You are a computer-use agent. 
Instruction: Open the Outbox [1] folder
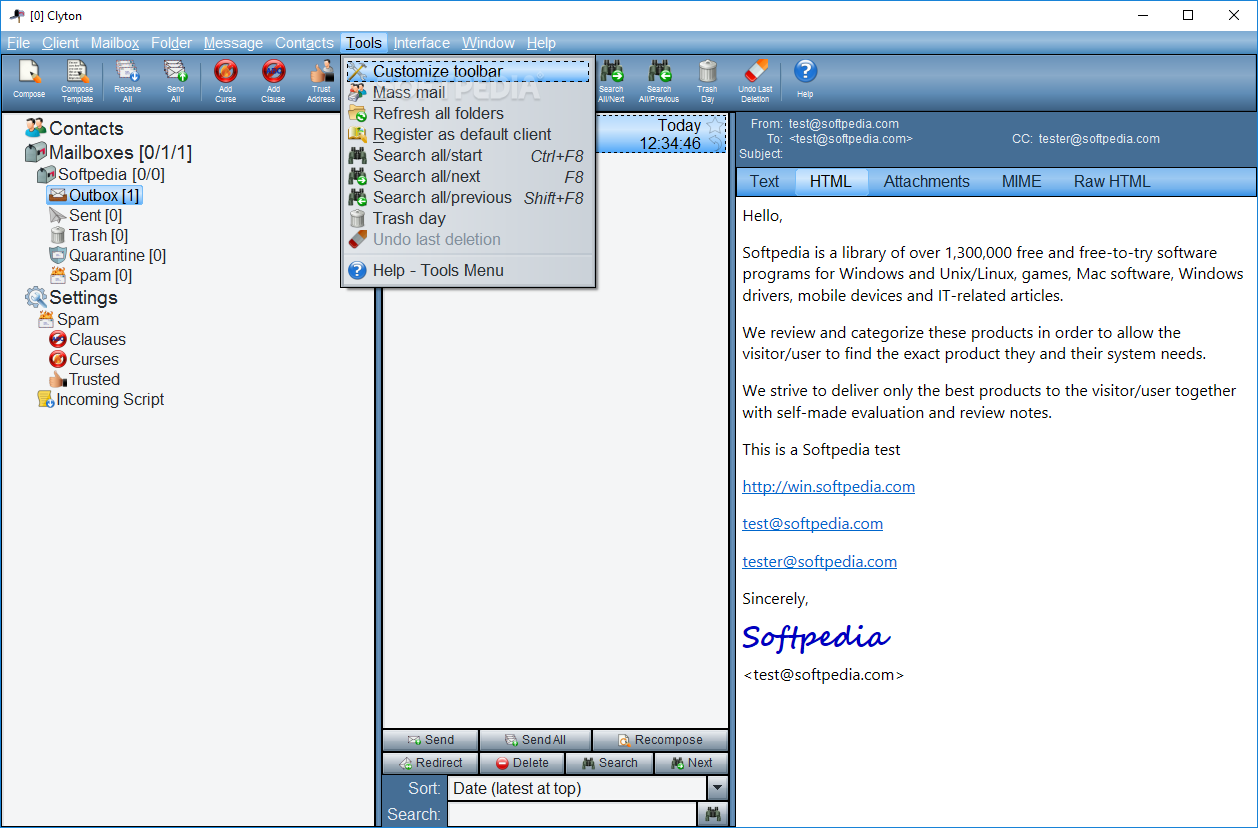point(95,195)
